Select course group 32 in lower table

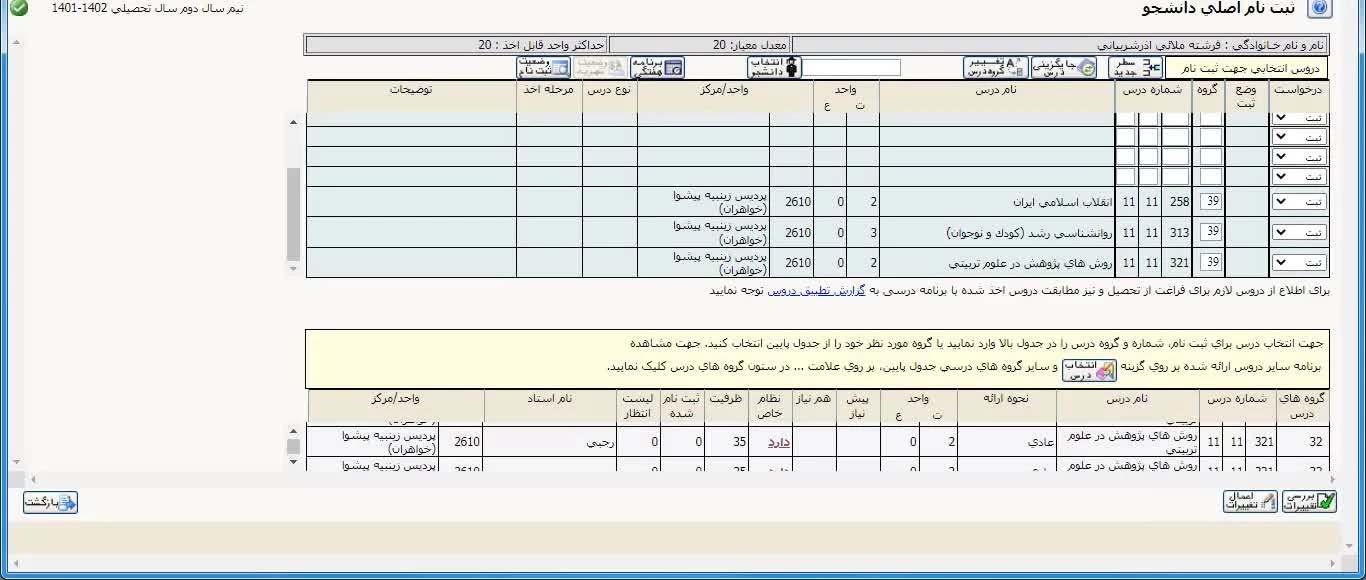point(1316,442)
